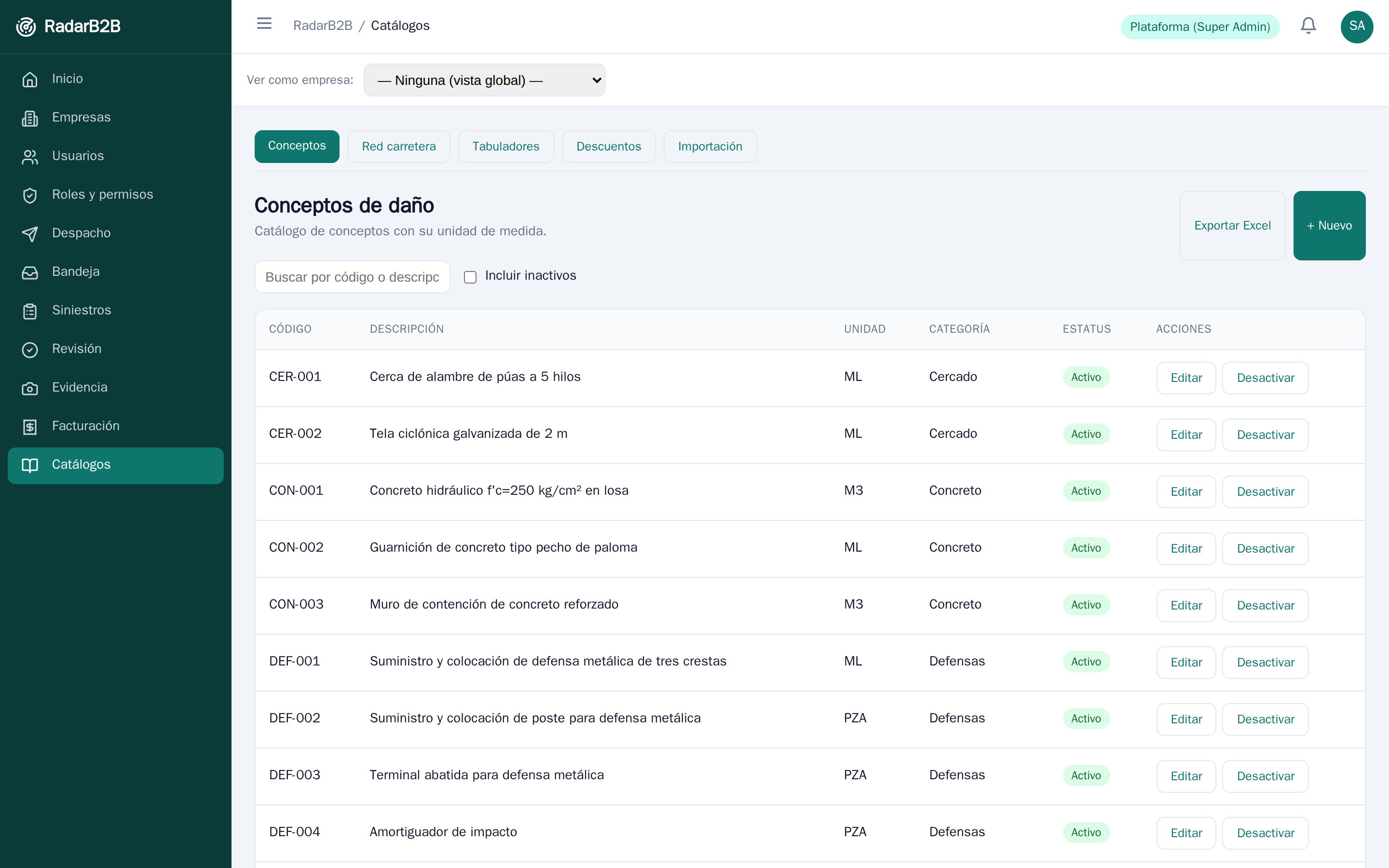1389x868 pixels.
Task: Click the Exportar Excel button
Action: (1232, 226)
